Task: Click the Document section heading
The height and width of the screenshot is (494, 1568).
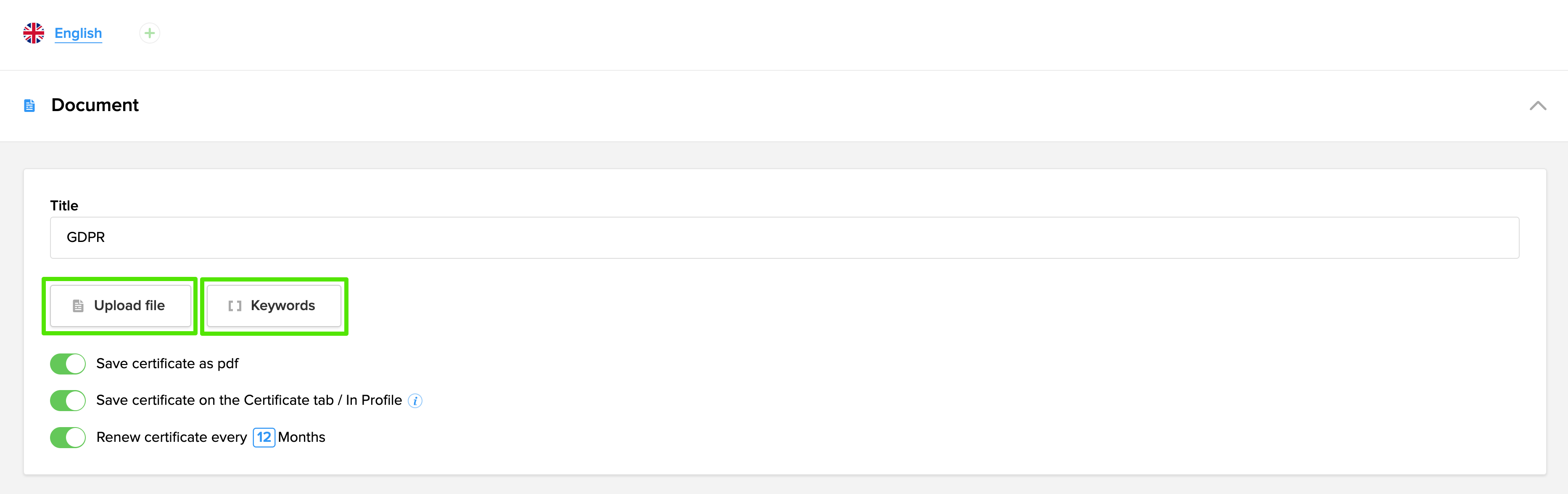Action: pos(95,105)
